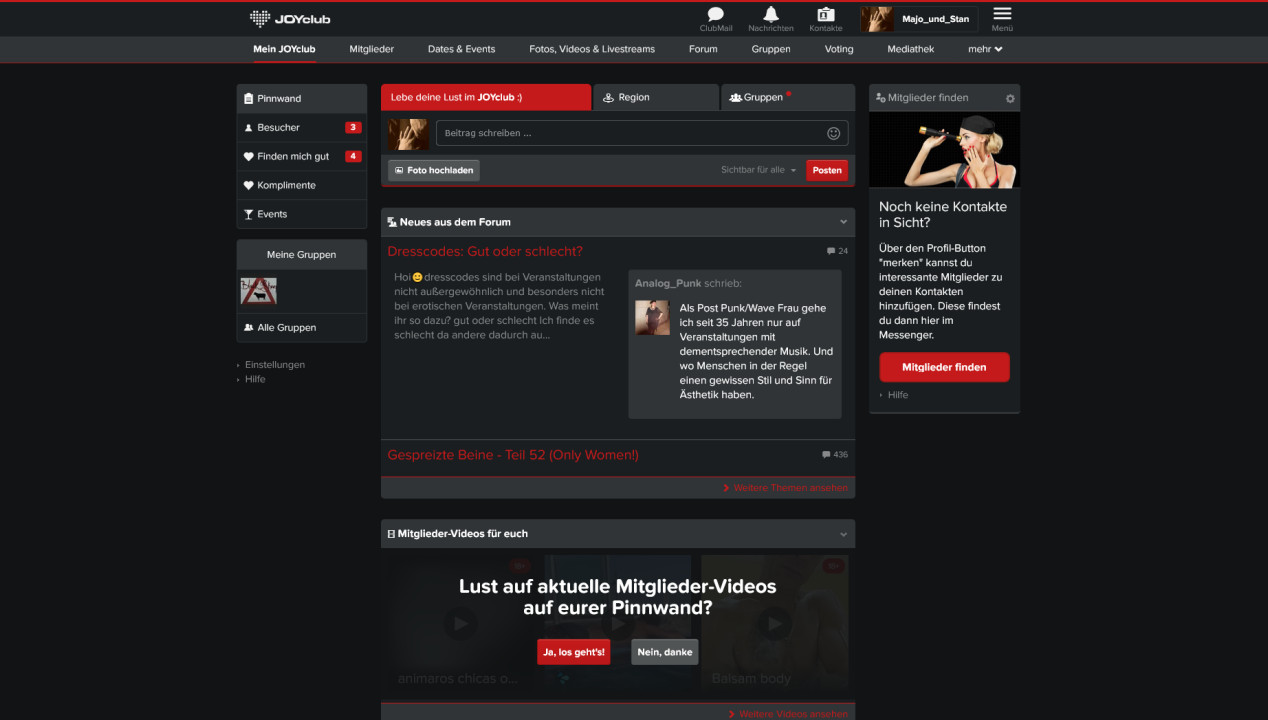Click the 'Beitrag schreiben' text field
The width and height of the screenshot is (1268, 720).
coord(630,133)
